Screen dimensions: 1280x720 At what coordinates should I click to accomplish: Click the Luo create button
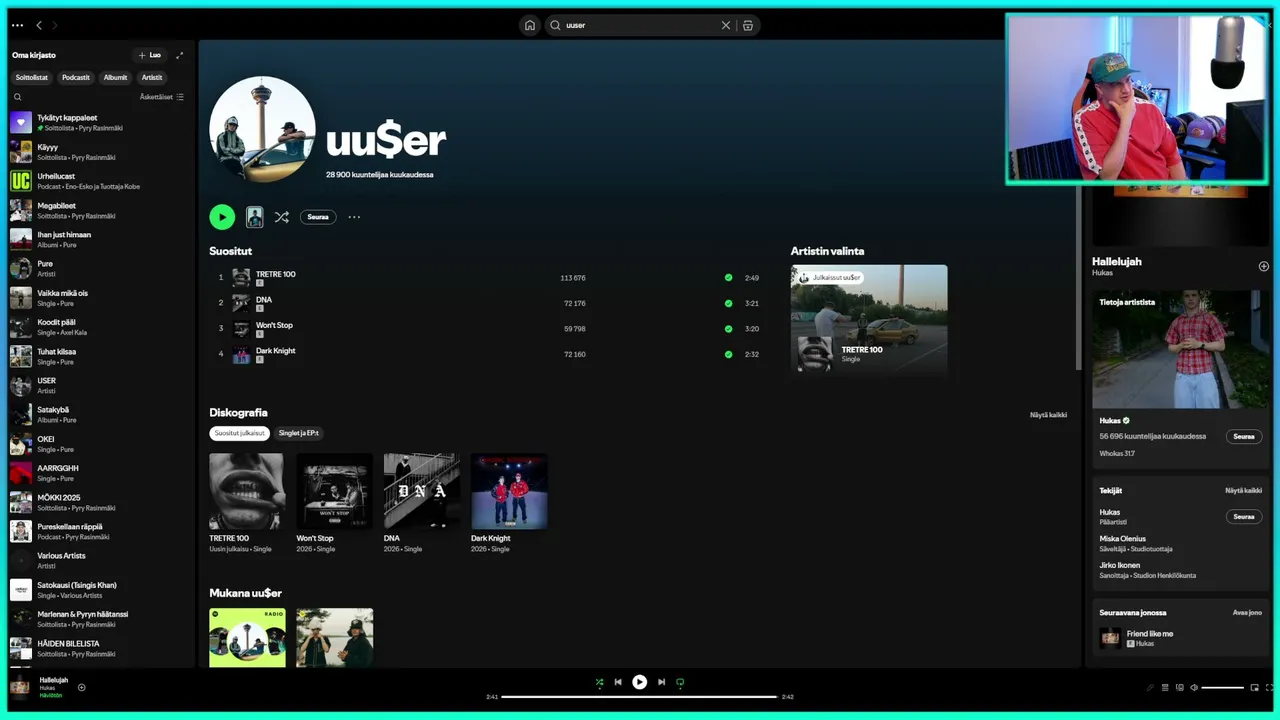coord(150,55)
